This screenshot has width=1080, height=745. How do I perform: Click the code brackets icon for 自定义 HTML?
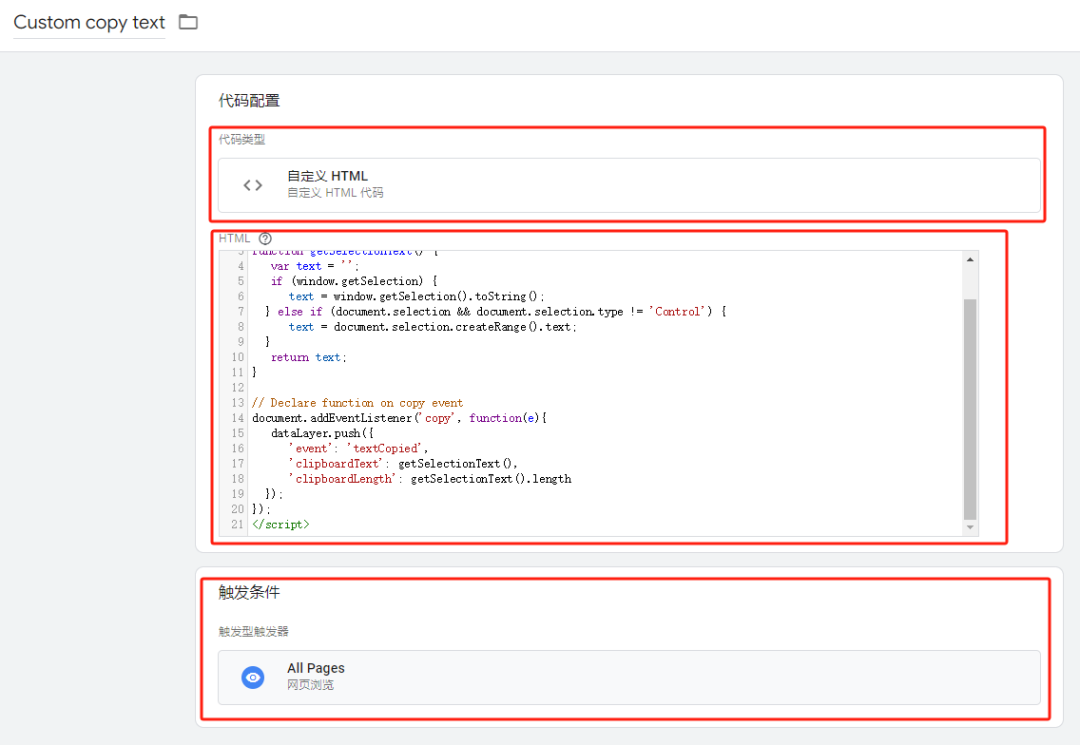click(x=253, y=185)
